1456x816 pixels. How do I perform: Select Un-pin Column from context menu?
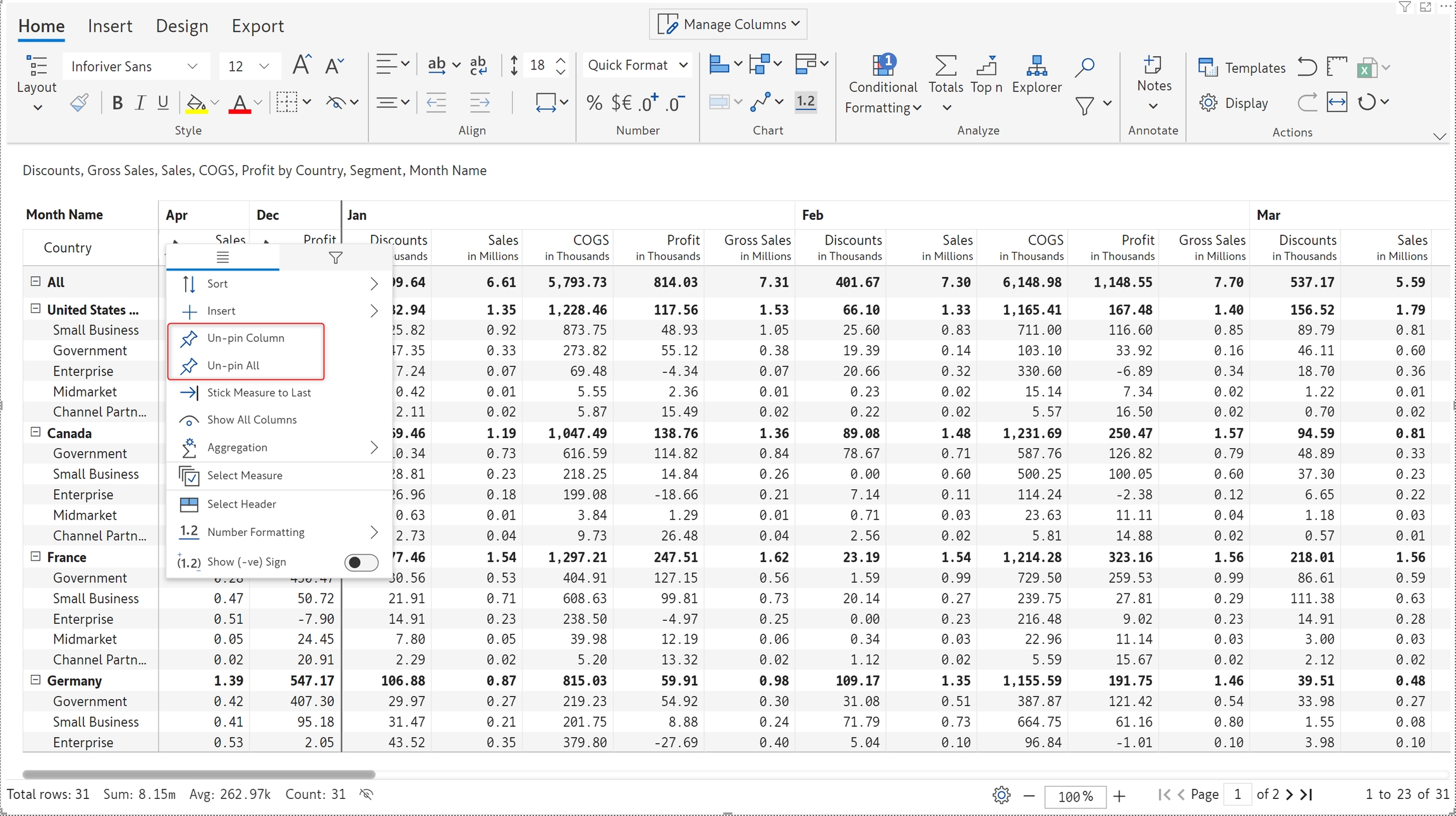pos(246,338)
